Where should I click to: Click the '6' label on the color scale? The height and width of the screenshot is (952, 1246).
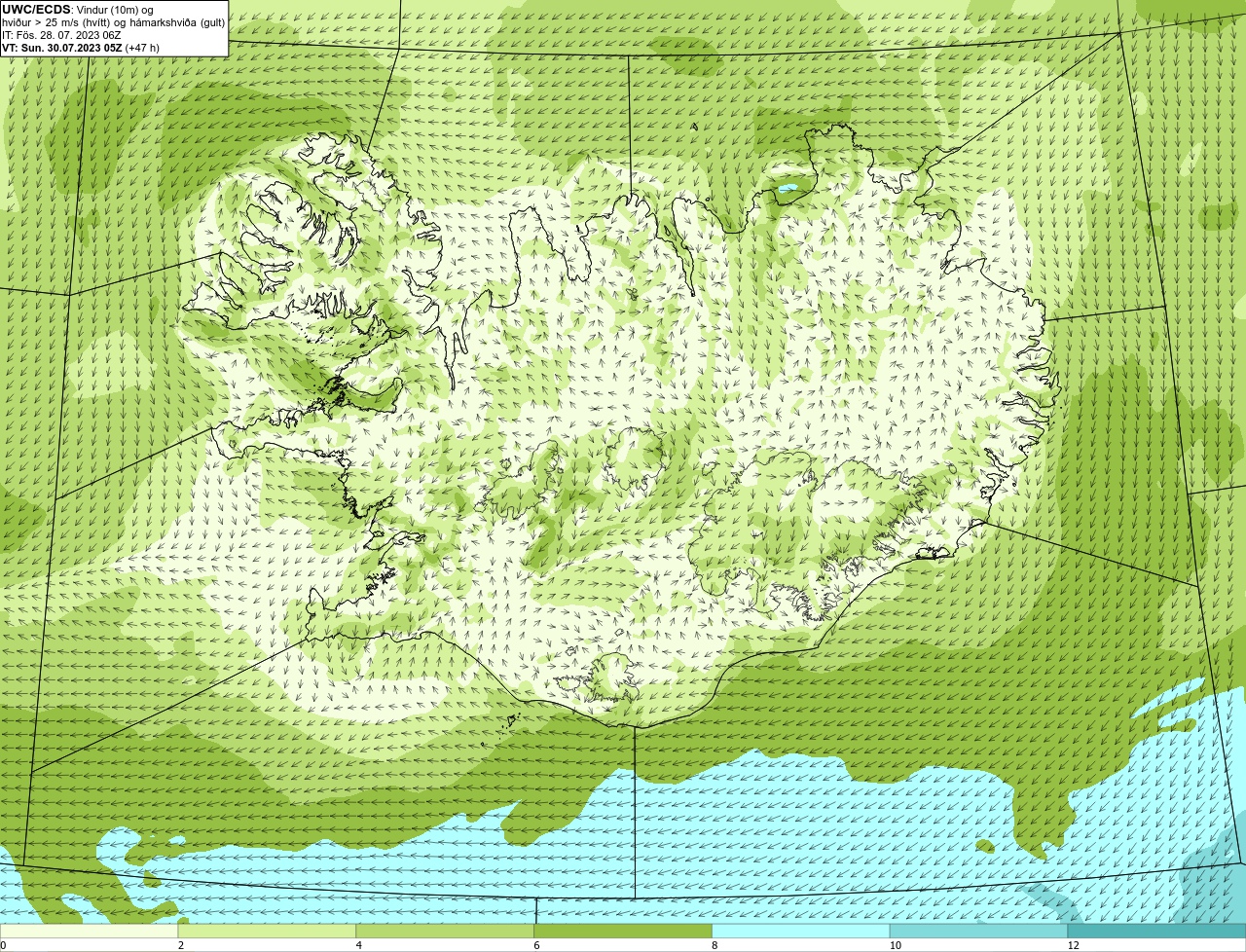(x=536, y=945)
